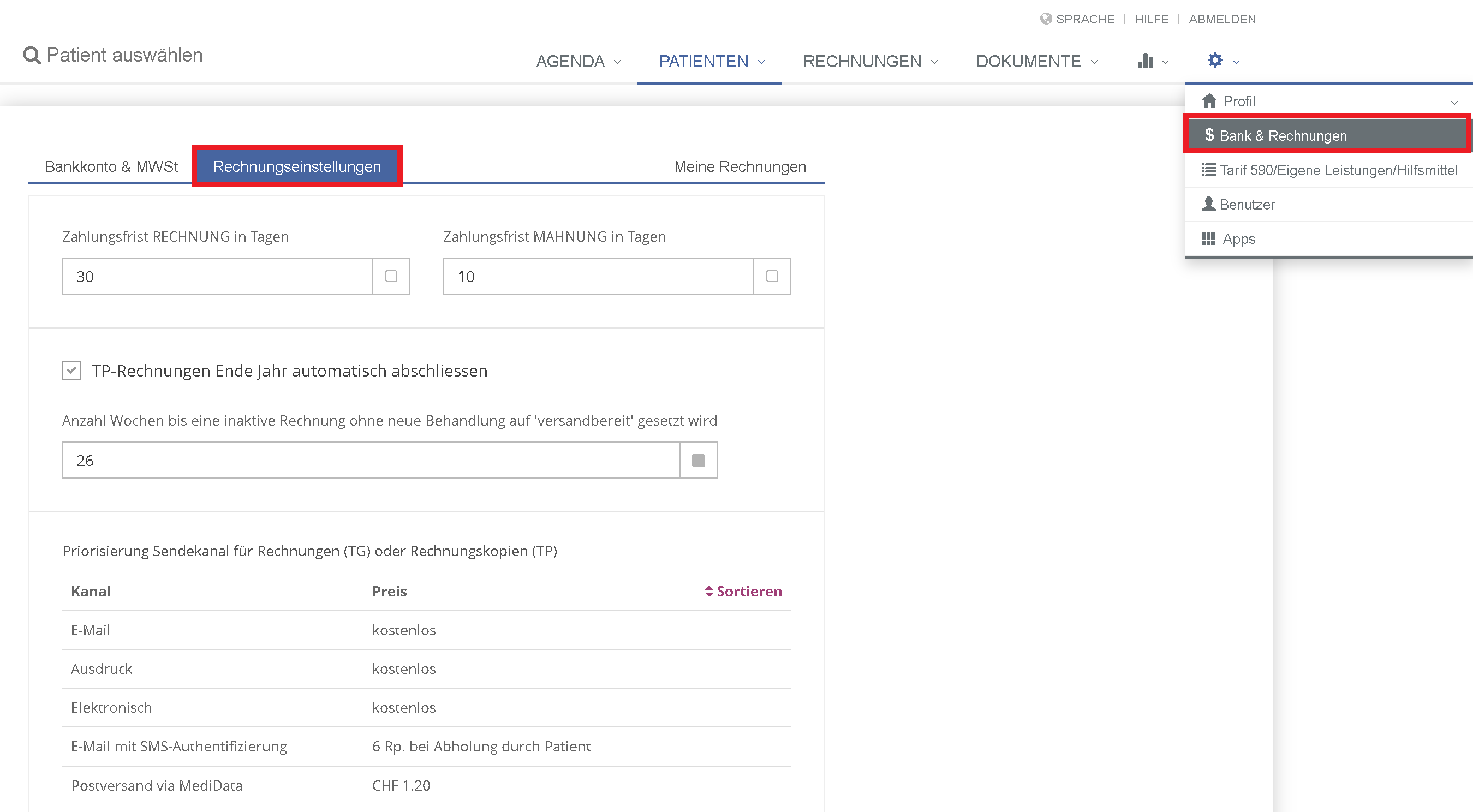Viewport: 1473px width, 812px height.
Task: Select the Rechnungseinstellungen tab
Action: 297,166
